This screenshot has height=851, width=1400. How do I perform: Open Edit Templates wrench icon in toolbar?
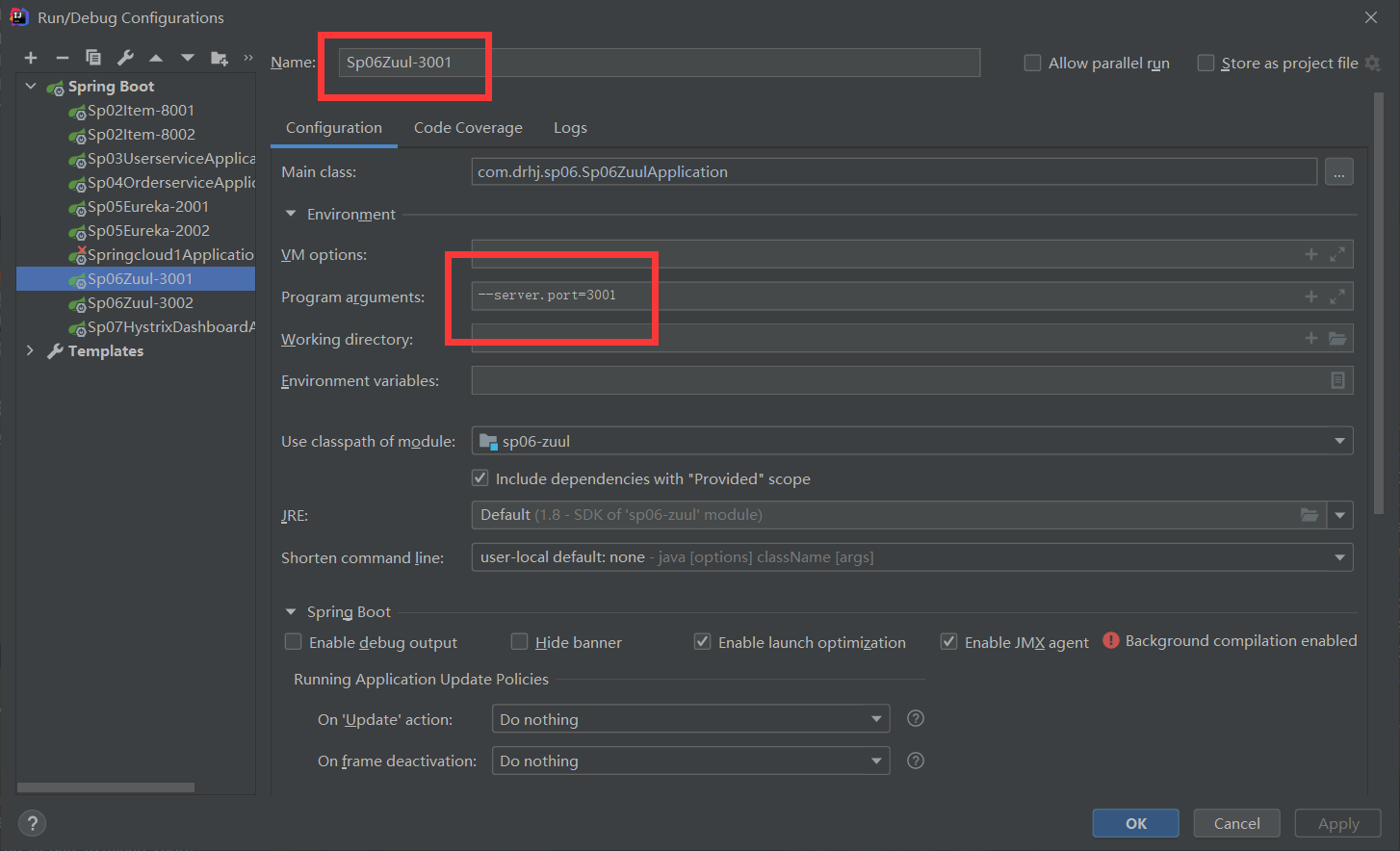pos(125,58)
